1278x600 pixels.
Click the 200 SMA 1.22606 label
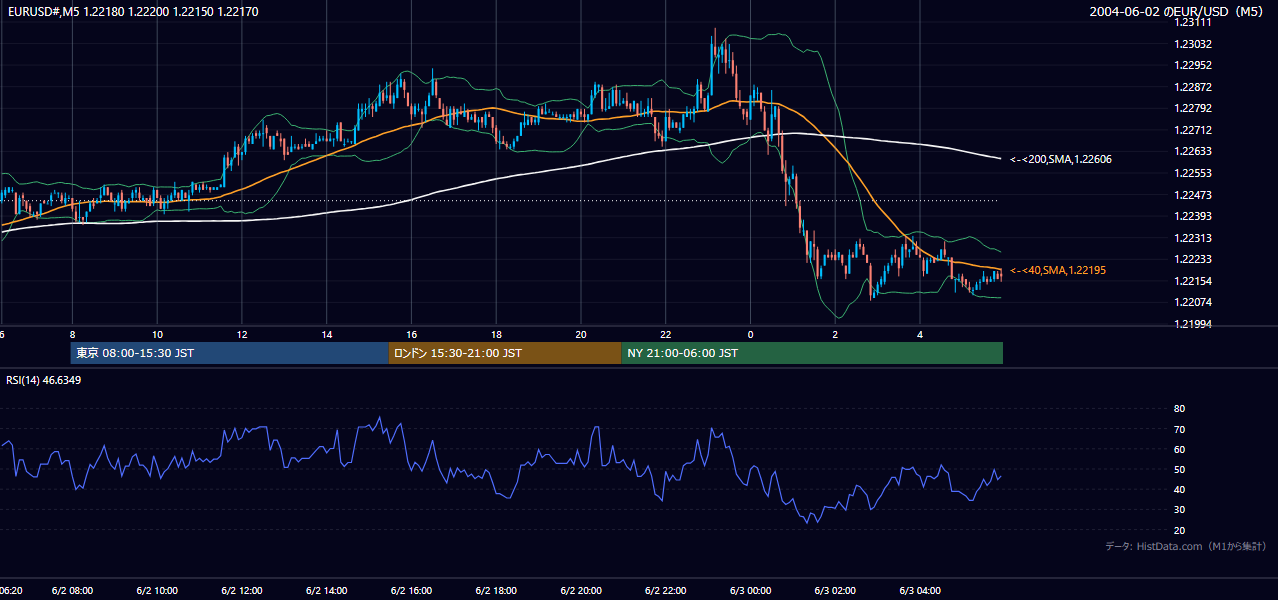1061,159
